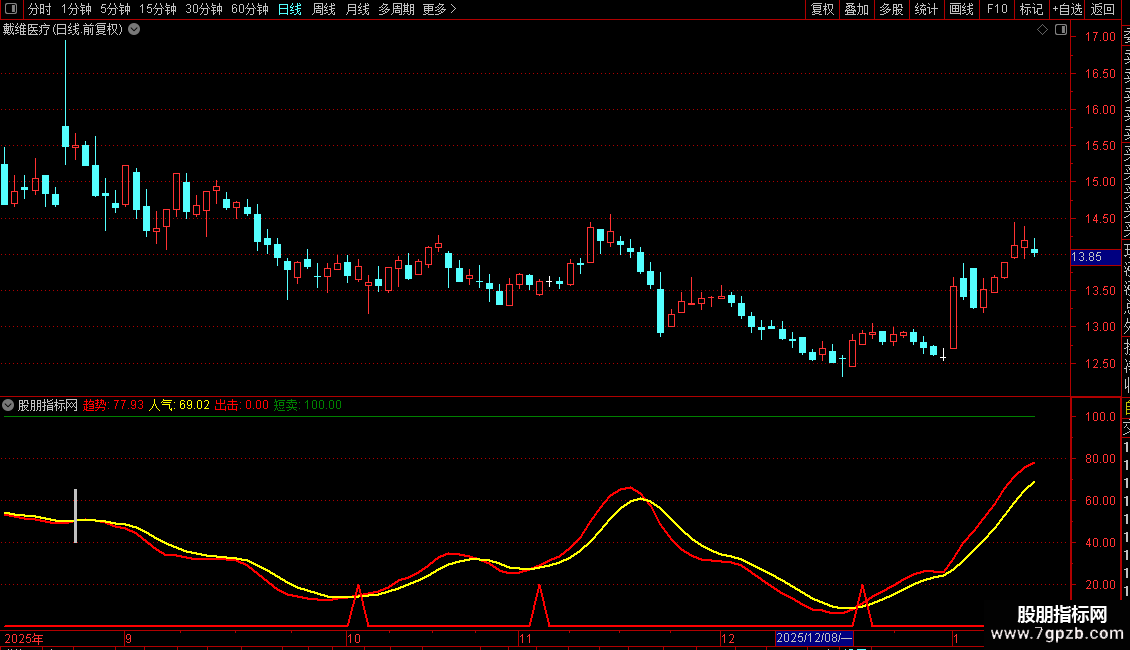This screenshot has height=650, width=1130.
Task: Click the 返回 back button
Action: pos(1103,9)
